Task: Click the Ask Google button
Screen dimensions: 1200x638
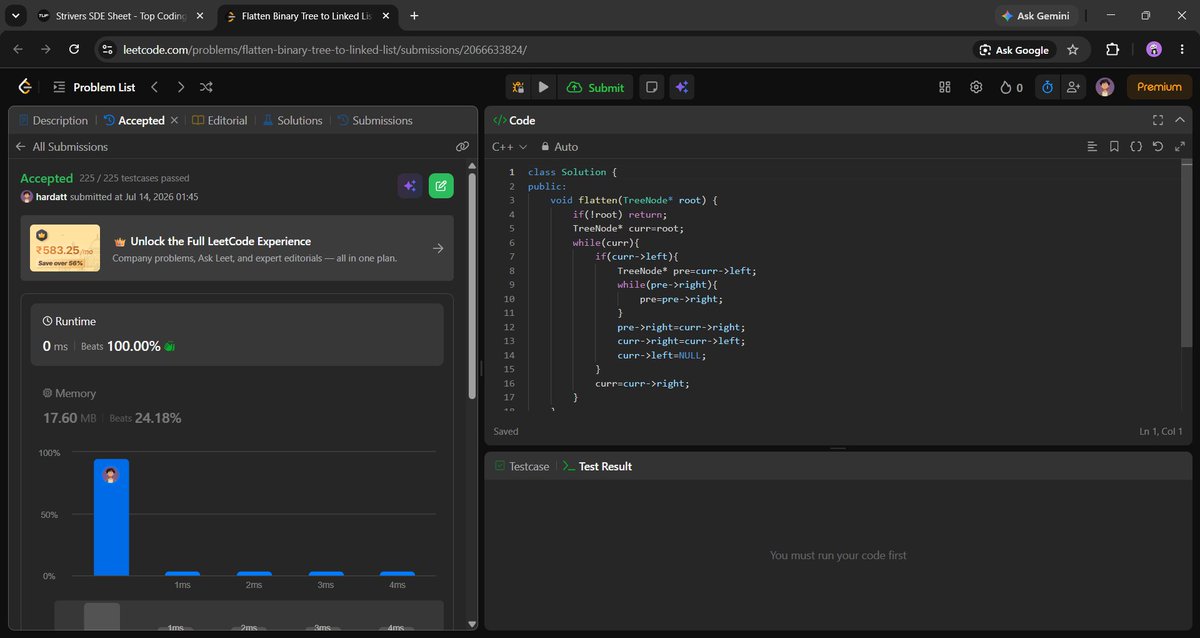Action: pos(1014,50)
